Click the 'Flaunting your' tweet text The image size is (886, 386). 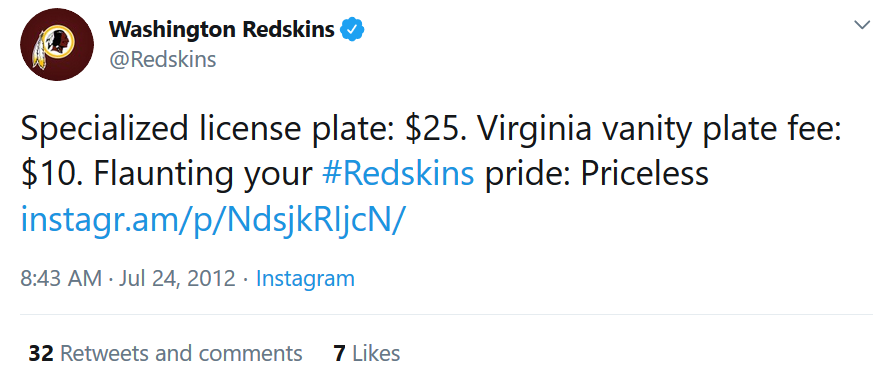(x=203, y=175)
